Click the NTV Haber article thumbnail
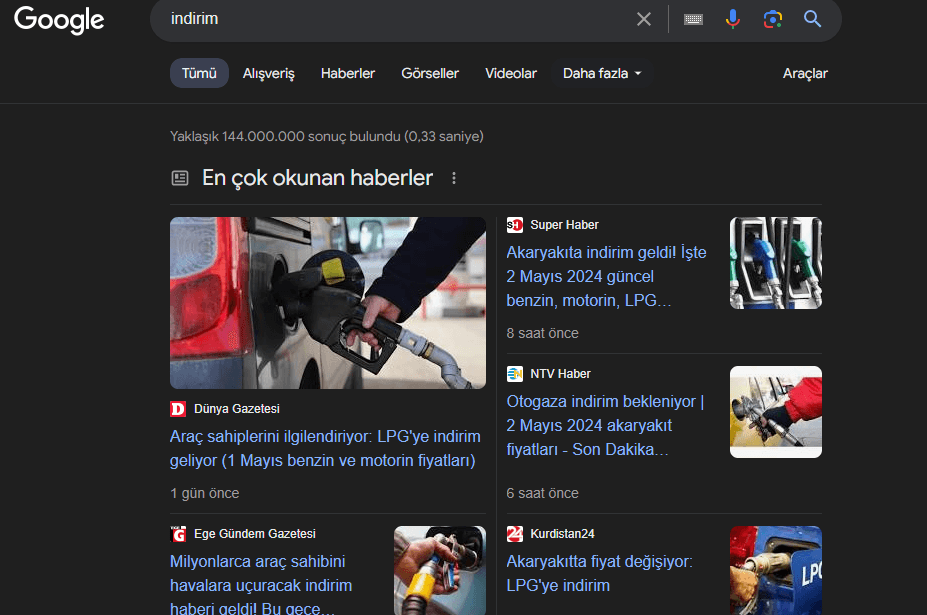Image resolution: width=927 pixels, height=615 pixels. tap(776, 412)
